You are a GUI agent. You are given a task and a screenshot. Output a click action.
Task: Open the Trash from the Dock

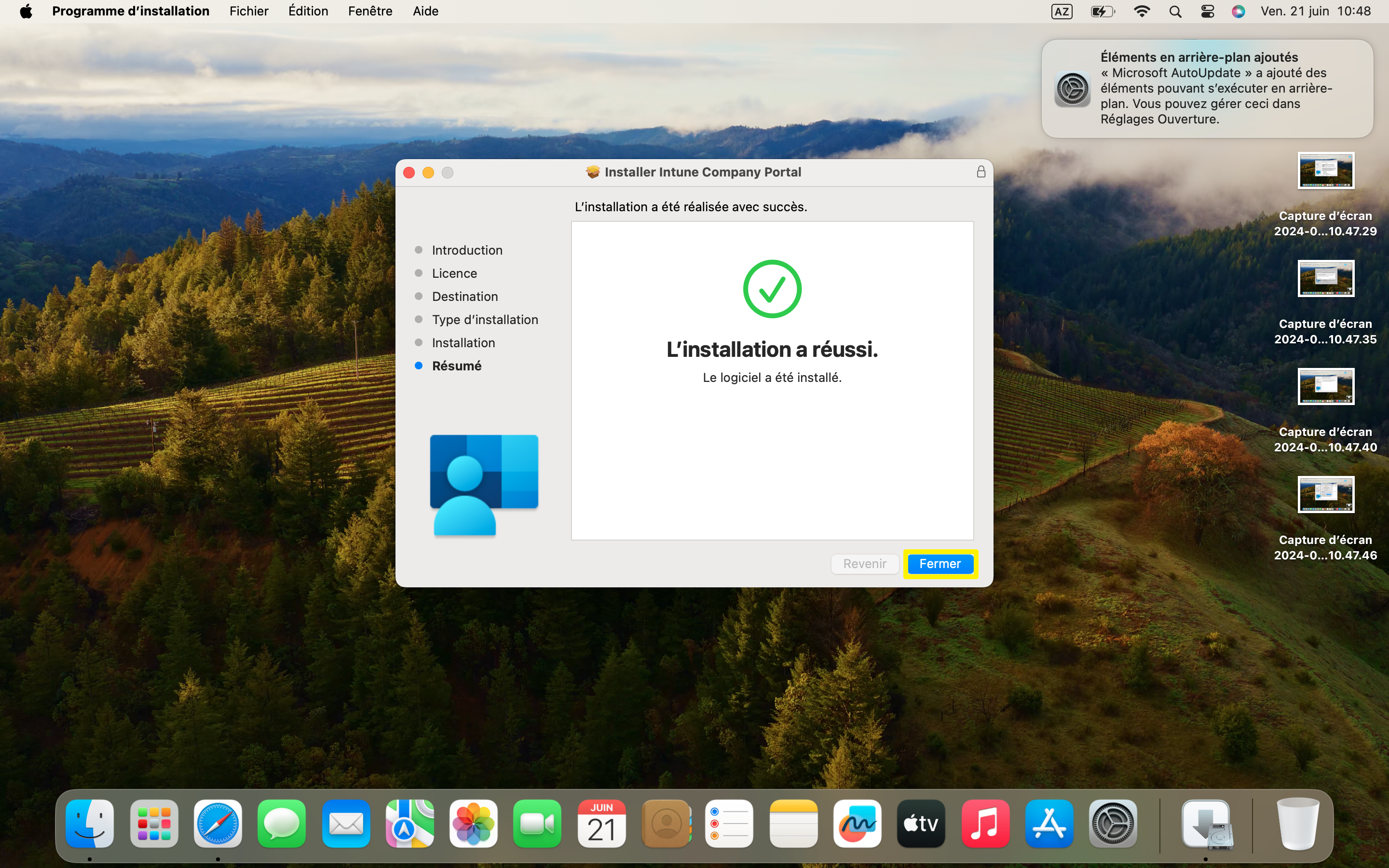coord(1298,823)
